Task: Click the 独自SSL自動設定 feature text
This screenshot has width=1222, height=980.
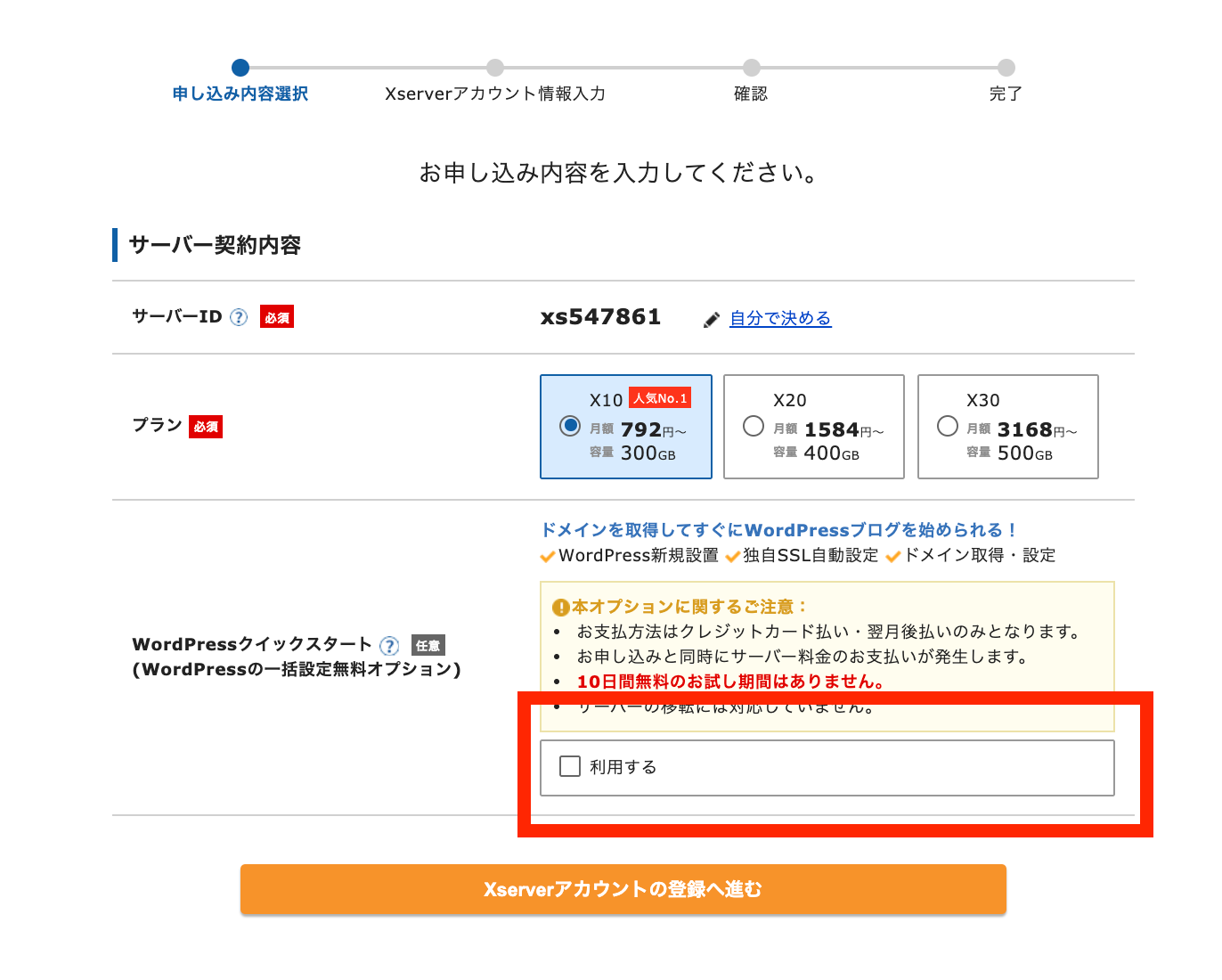Action: coord(811,555)
